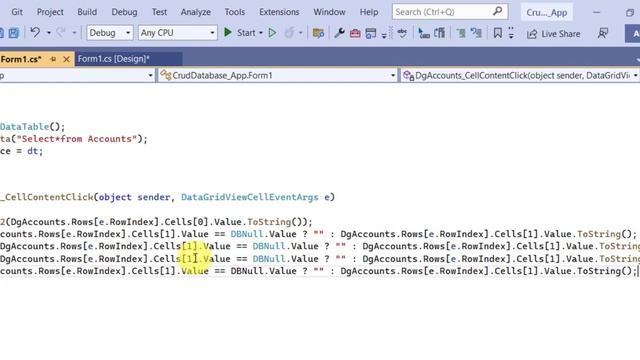Click the red Toolbox icon
The image size is (640, 360).
pyautogui.click(x=355, y=33)
